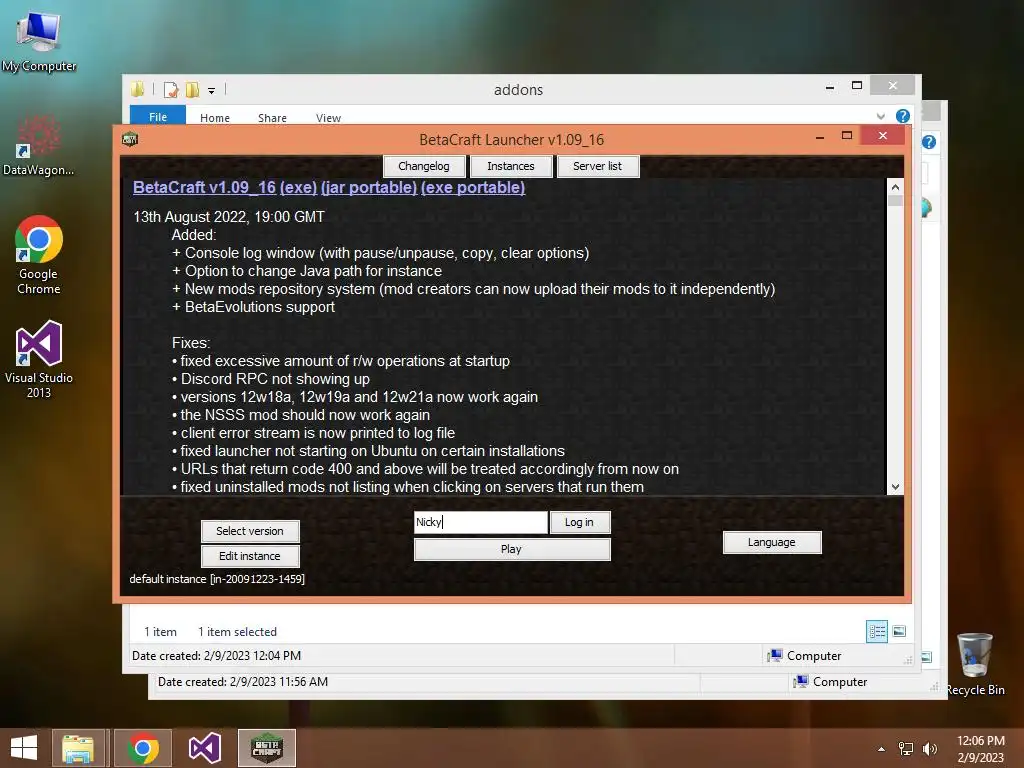Click the Log in button
1024x768 pixels.
[x=579, y=522]
